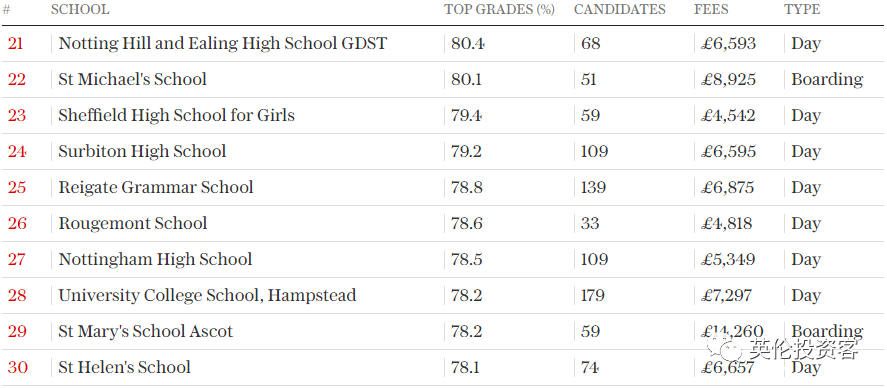Click rank number 30 in red
Image resolution: width=887 pixels, height=388 pixels.
(x=18, y=368)
